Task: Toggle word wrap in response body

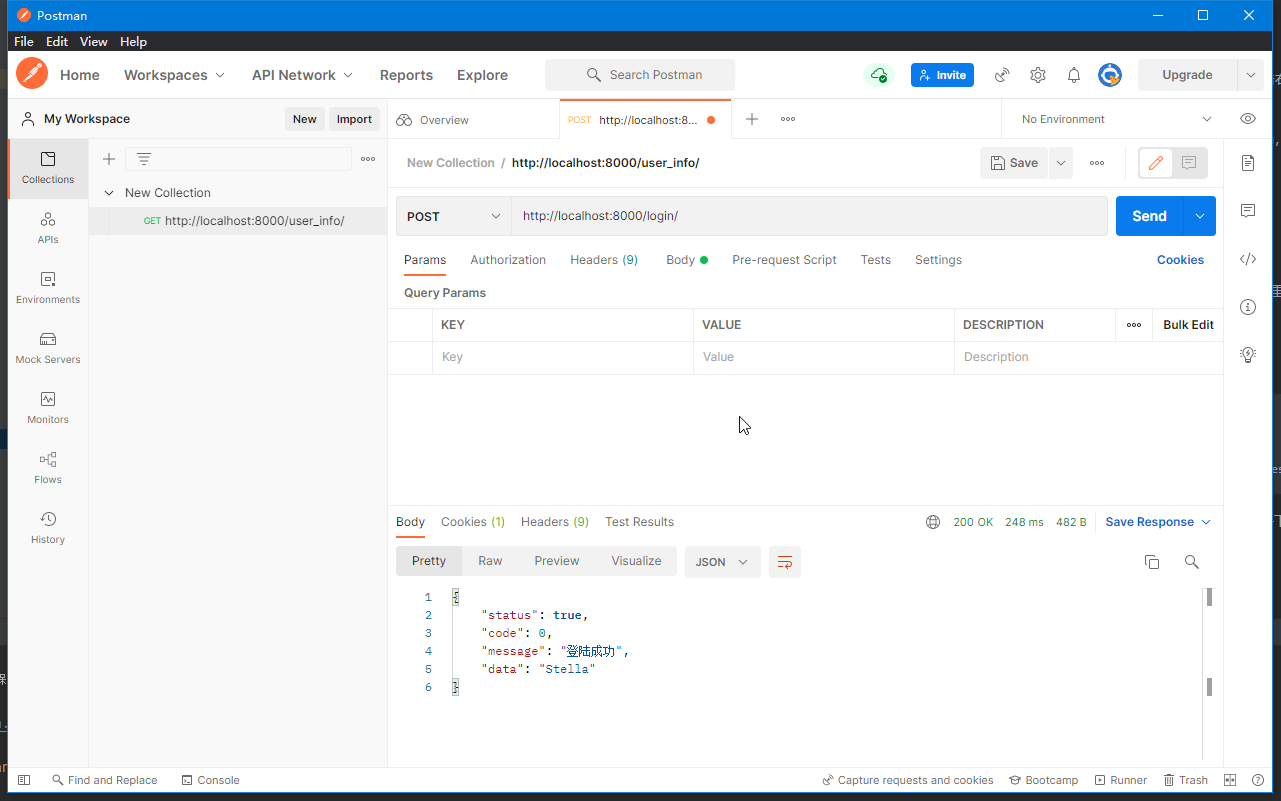Action: [785, 562]
